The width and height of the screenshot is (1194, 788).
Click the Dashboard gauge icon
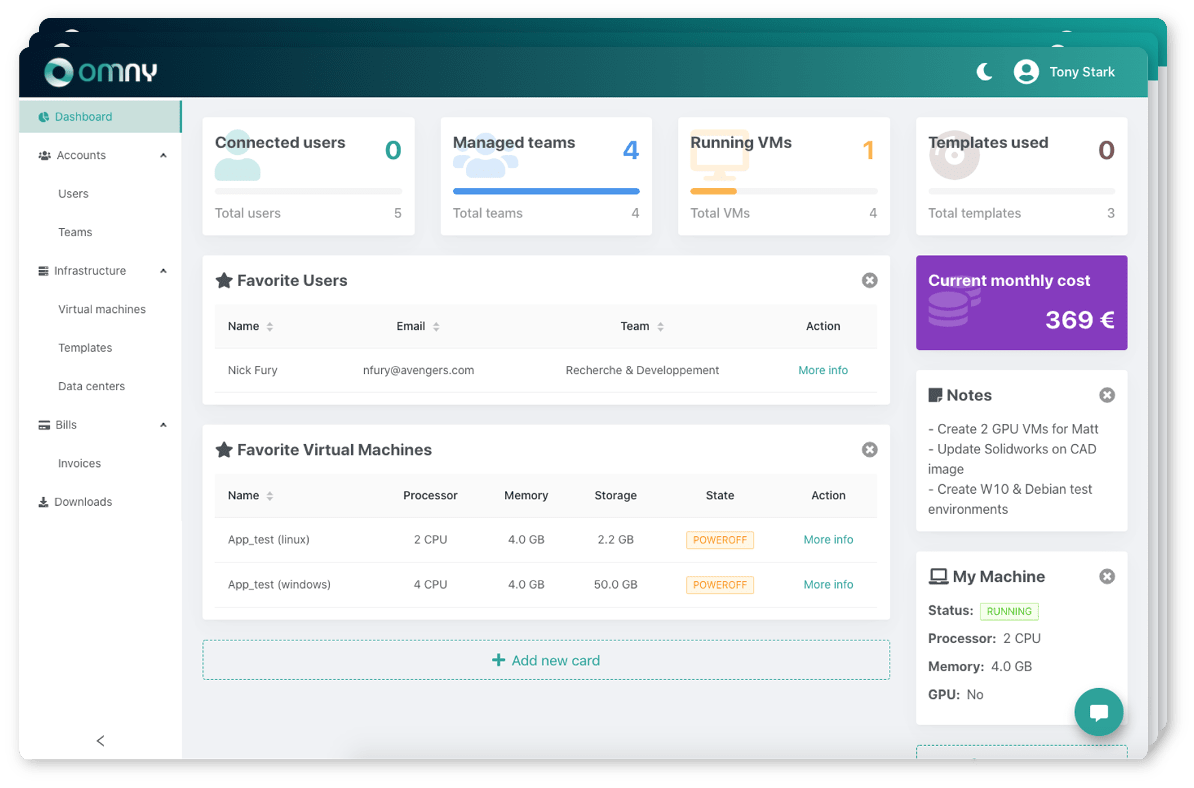point(44,116)
